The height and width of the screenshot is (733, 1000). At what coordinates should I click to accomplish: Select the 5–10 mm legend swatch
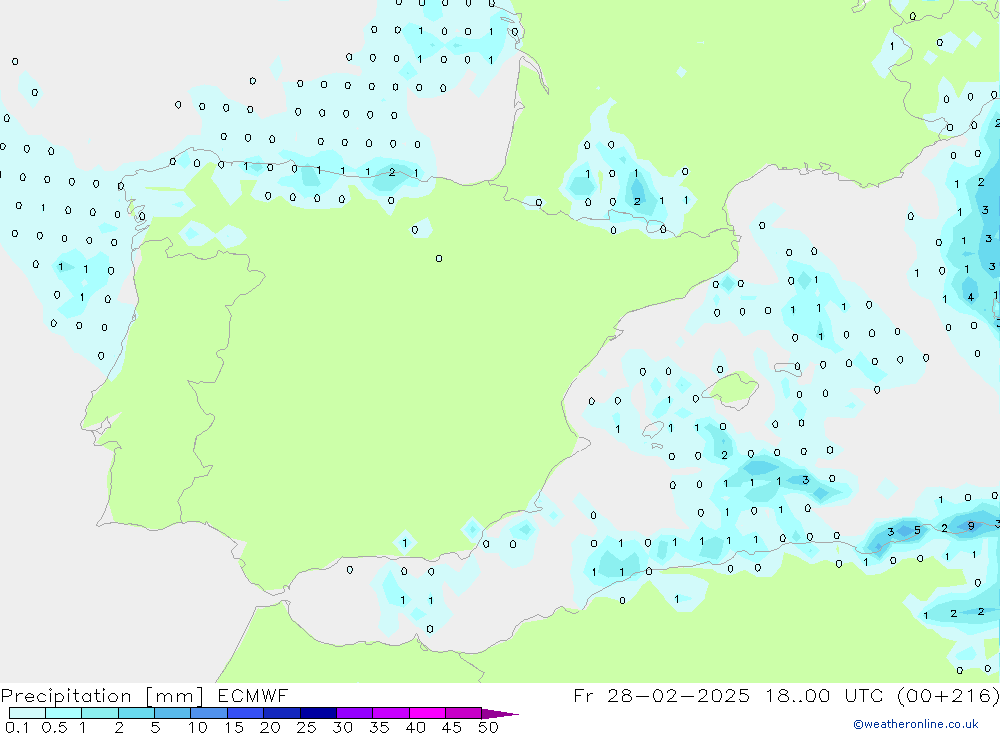[x=172, y=713]
